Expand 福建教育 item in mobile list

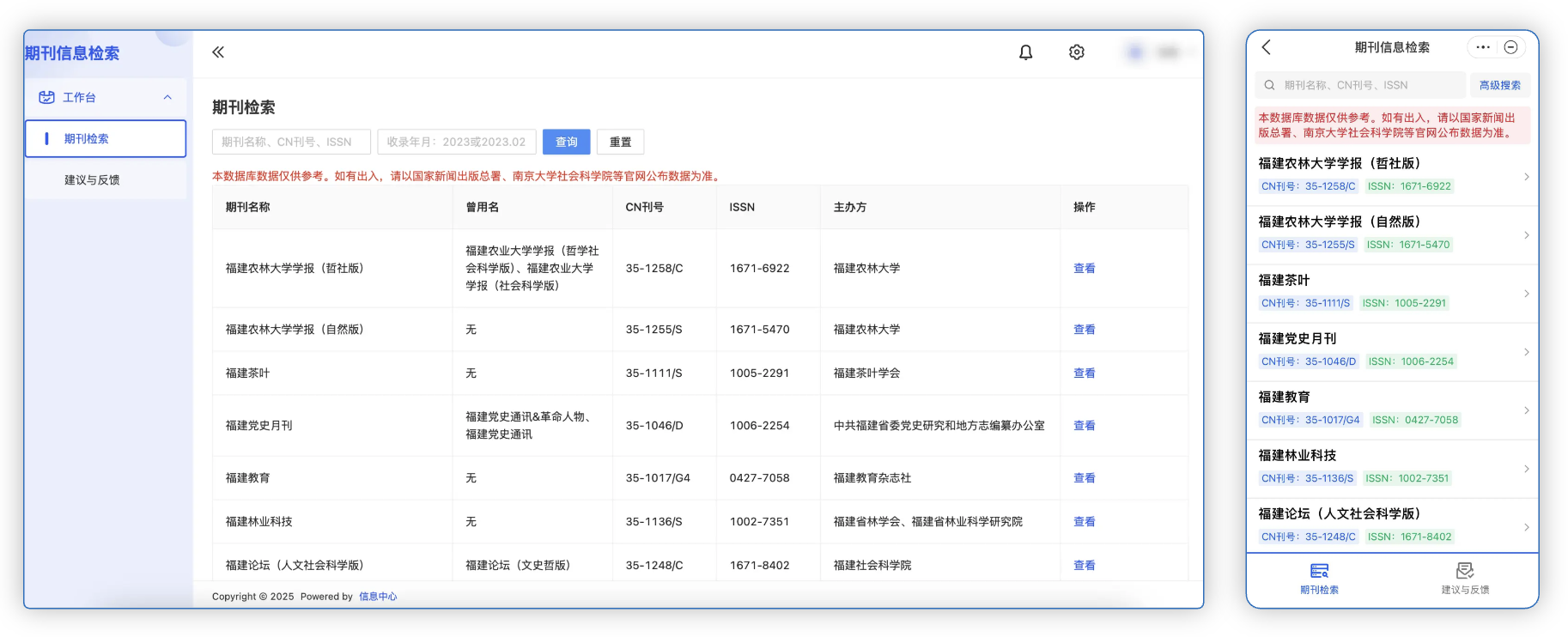tap(1526, 410)
